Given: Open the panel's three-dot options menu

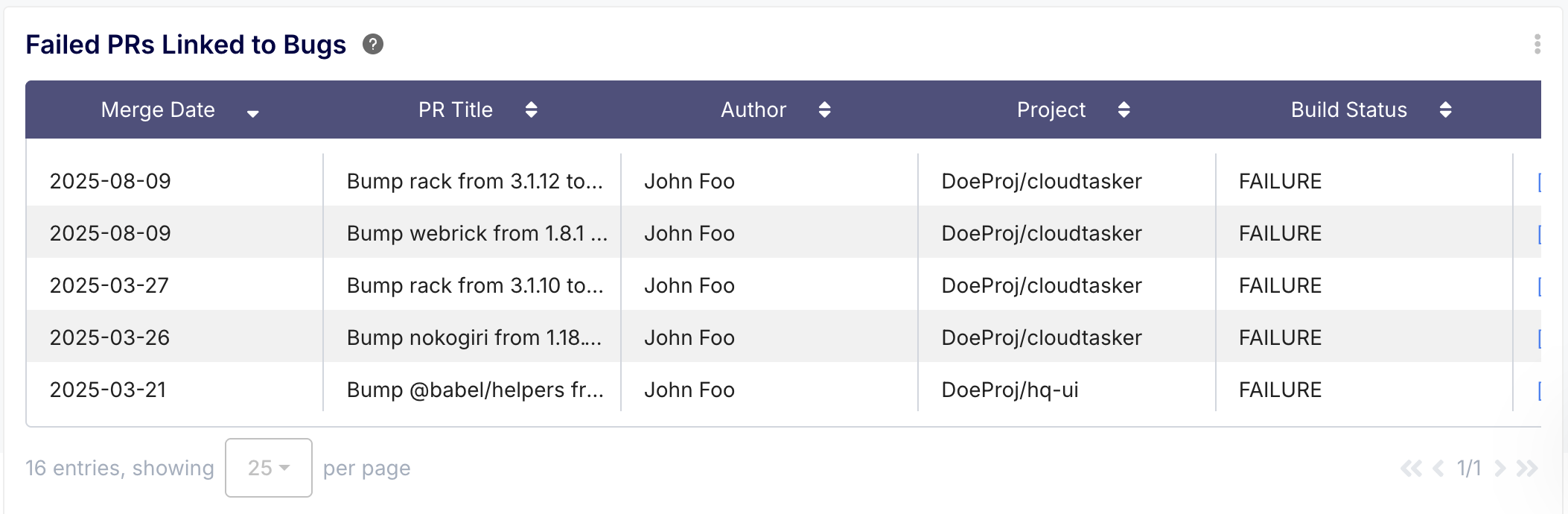Looking at the screenshot, I should (x=1537, y=45).
